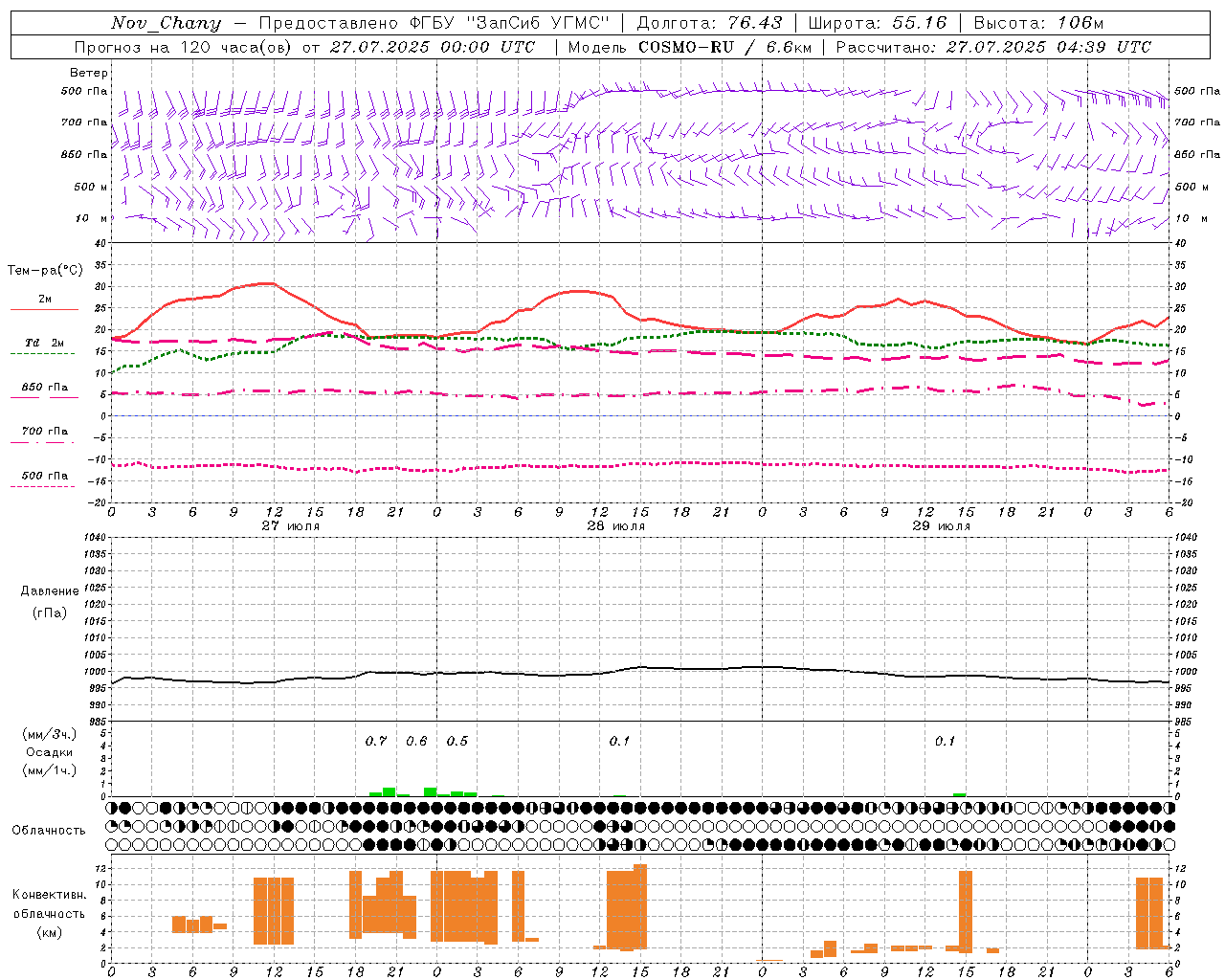Click 850 гПа in the temperature legend
The width and height of the screenshot is (1225, 980).
click(x=44, y=388)
